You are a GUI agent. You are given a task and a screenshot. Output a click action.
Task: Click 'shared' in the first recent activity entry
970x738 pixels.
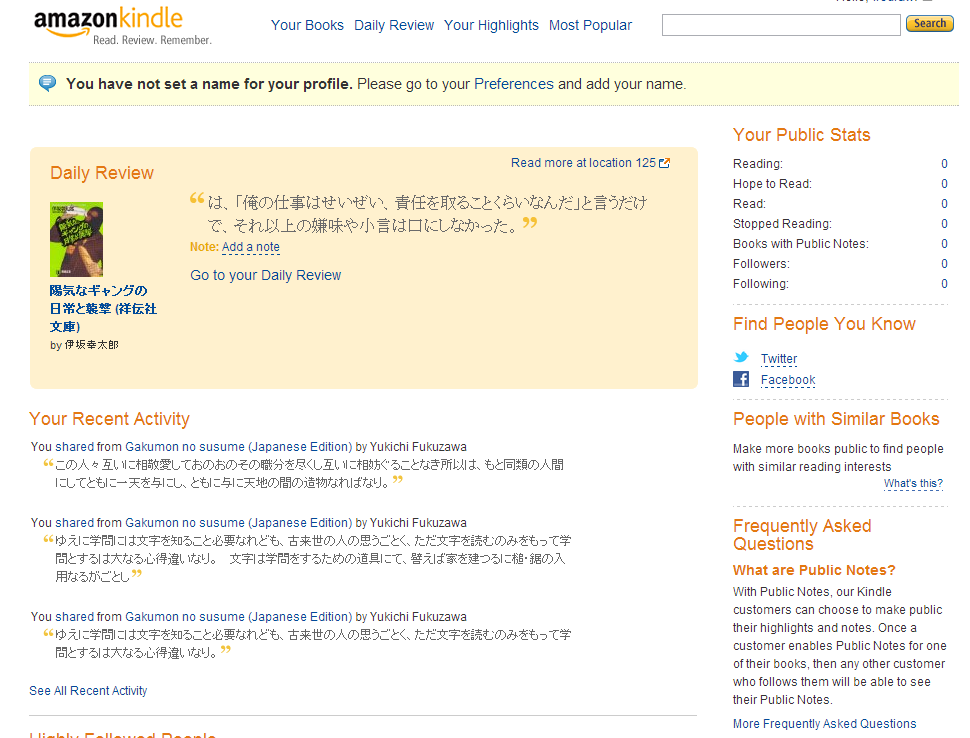(x=75, y=447)
